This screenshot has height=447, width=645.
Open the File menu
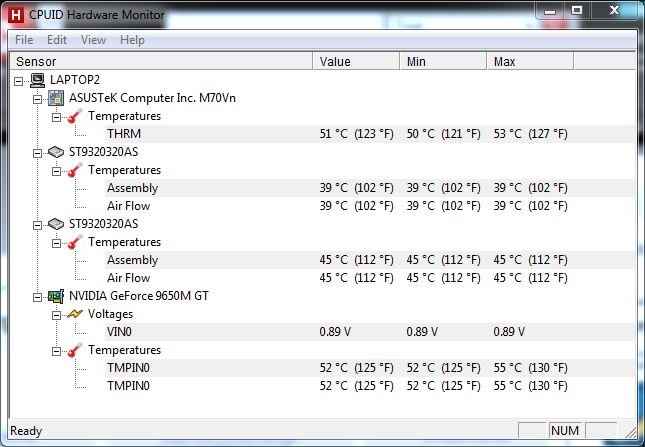tap(24, 40)
